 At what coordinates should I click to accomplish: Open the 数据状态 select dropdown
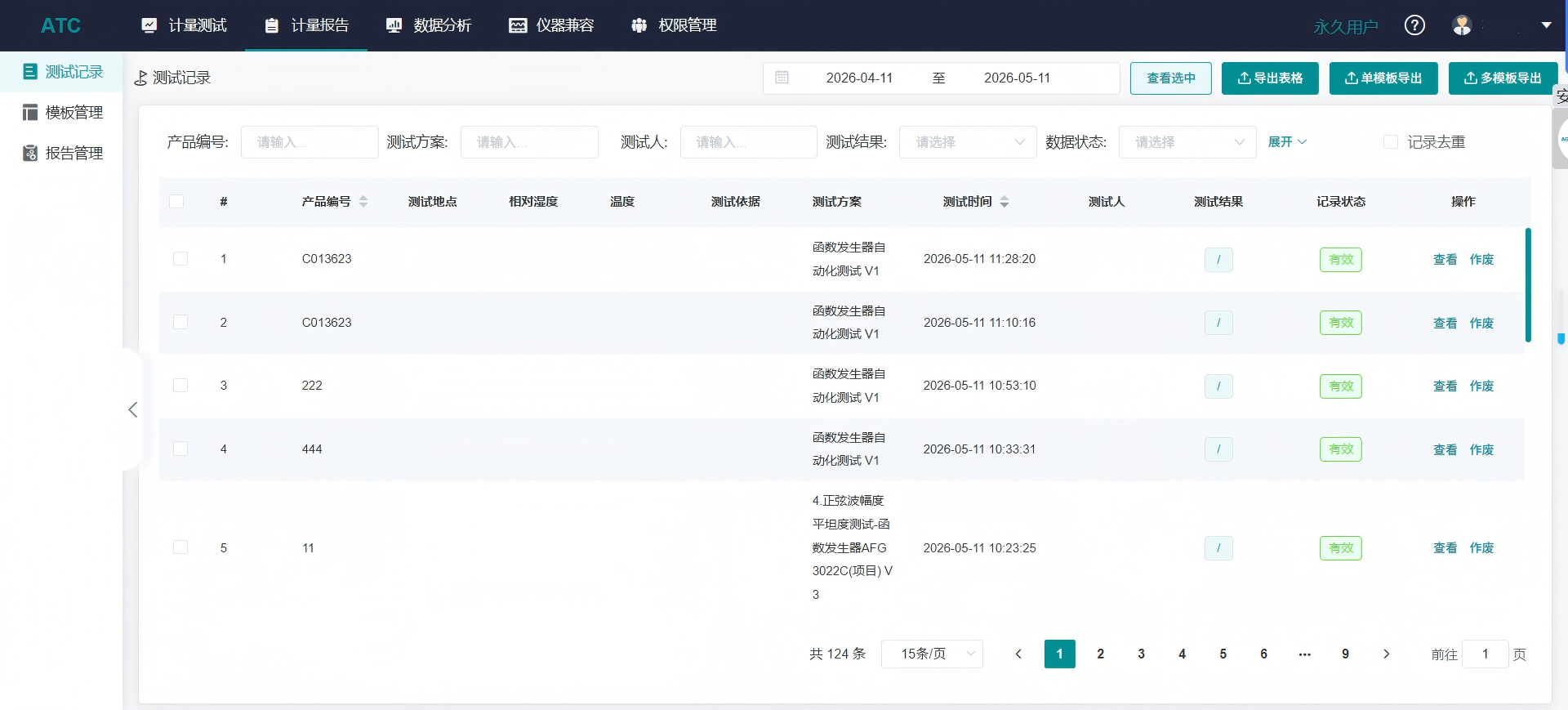click(x=1187, y=142)
